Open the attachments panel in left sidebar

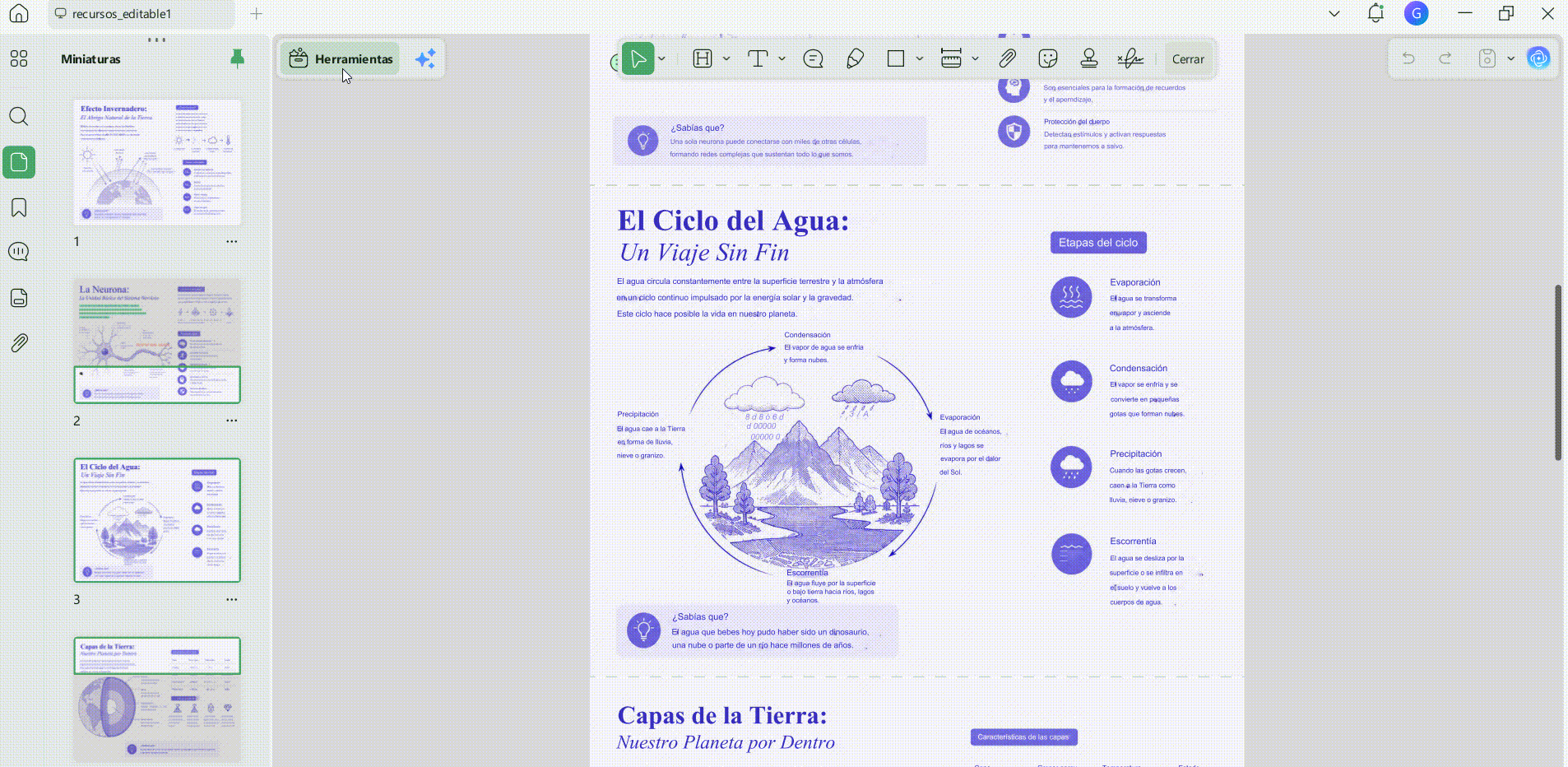click(x=19, y=342)
